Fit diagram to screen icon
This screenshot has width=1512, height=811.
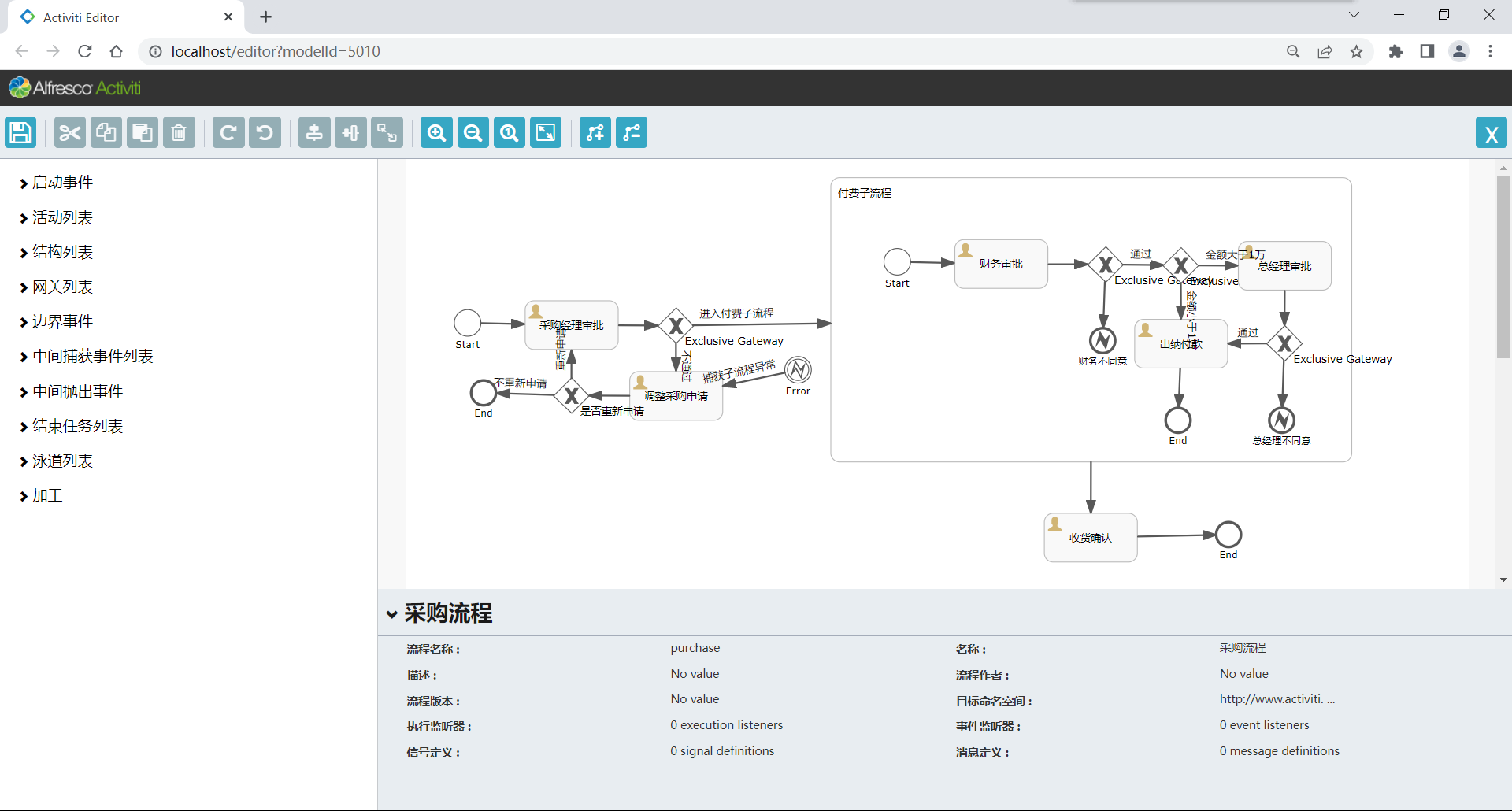pos(546,132)
